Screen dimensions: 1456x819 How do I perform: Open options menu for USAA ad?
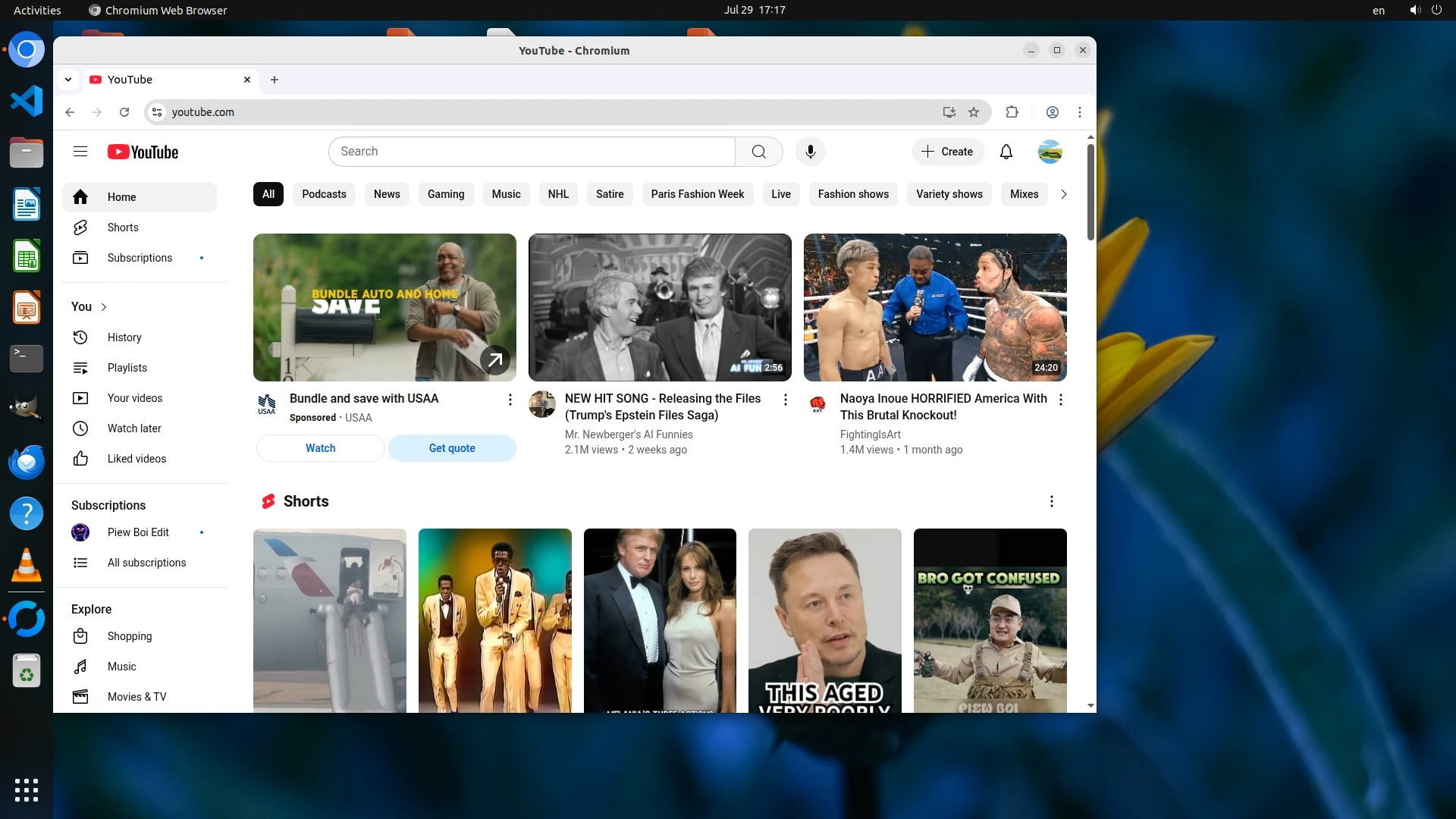click(510, 400)
